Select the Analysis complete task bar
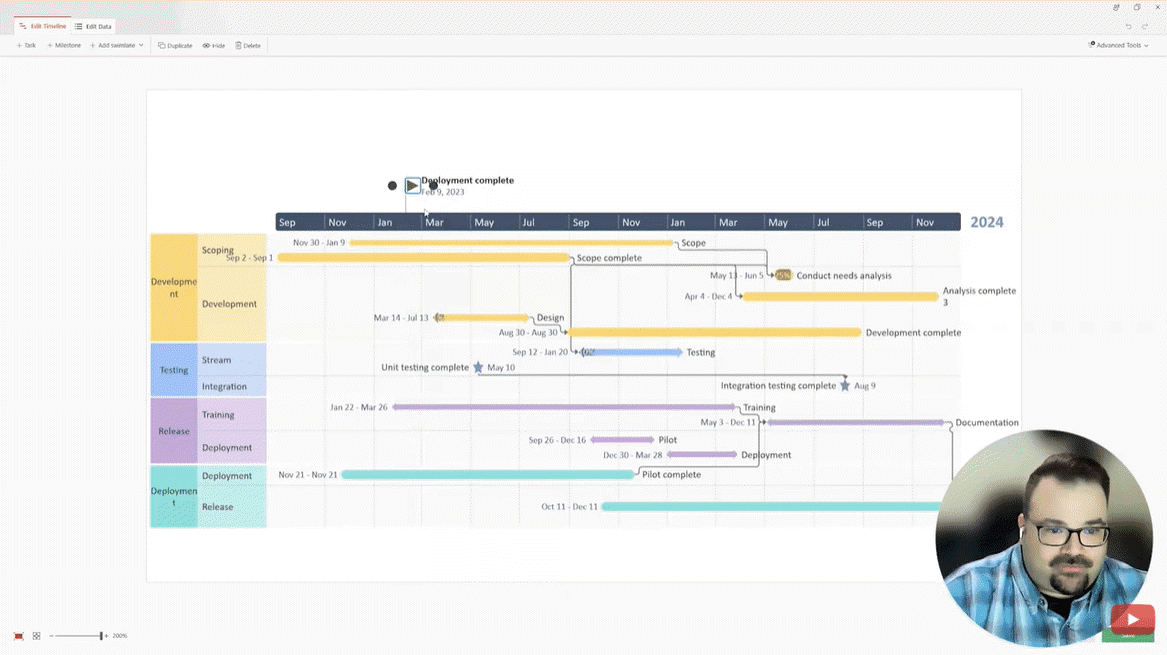The height and width of the screenshot is (655, 1167). pyautogui.click(x=841, y=296)
